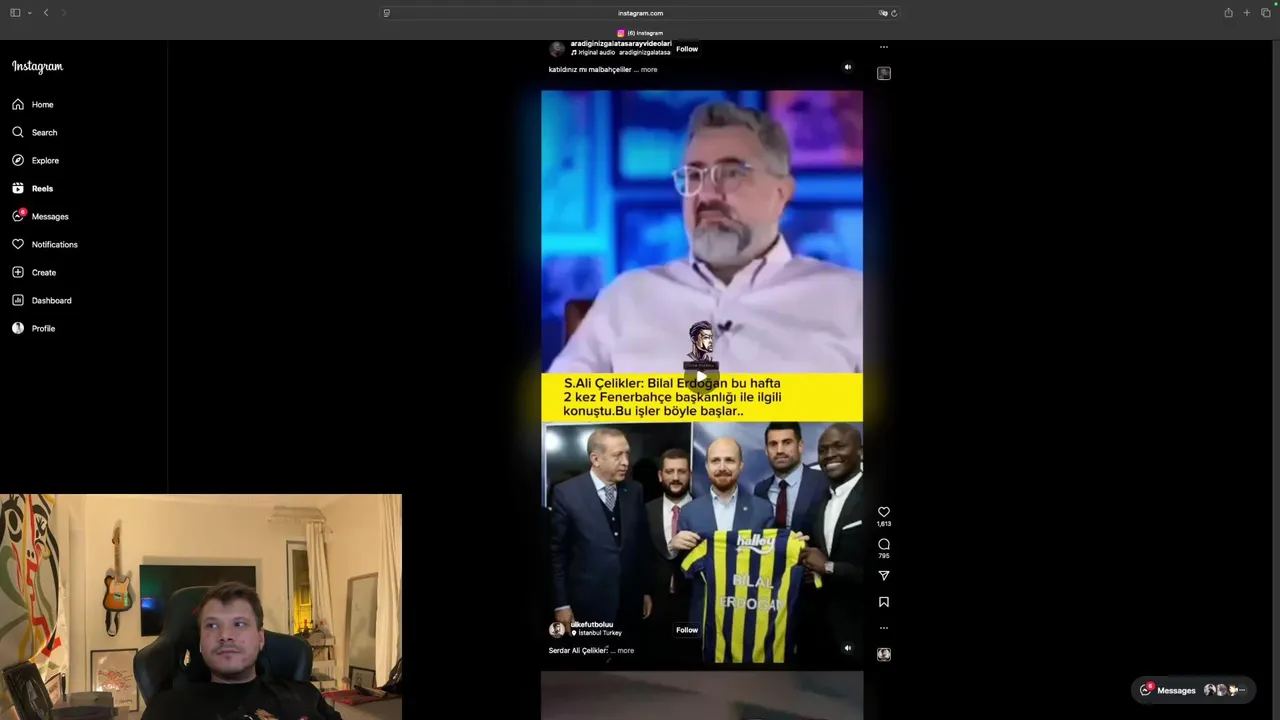Viewport: 1280px width, 720px height.
Task: Open audio thumbnail of ulkefutboluu reel
Action: 884,654
